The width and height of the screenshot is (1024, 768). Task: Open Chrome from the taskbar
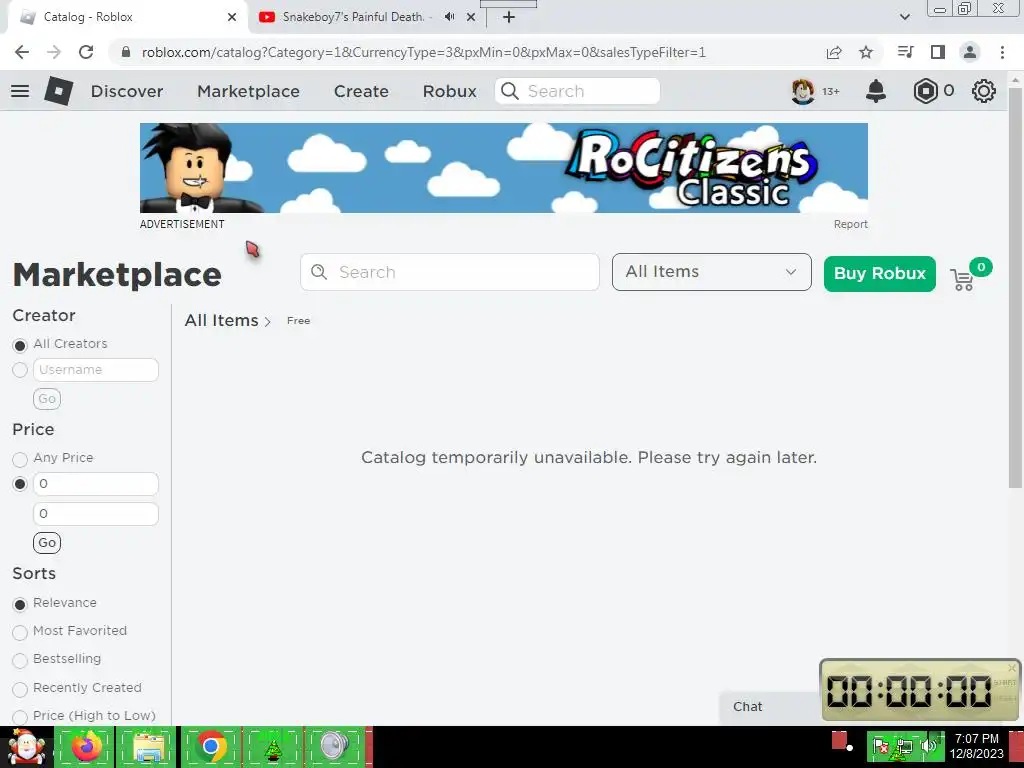[210, 745]
